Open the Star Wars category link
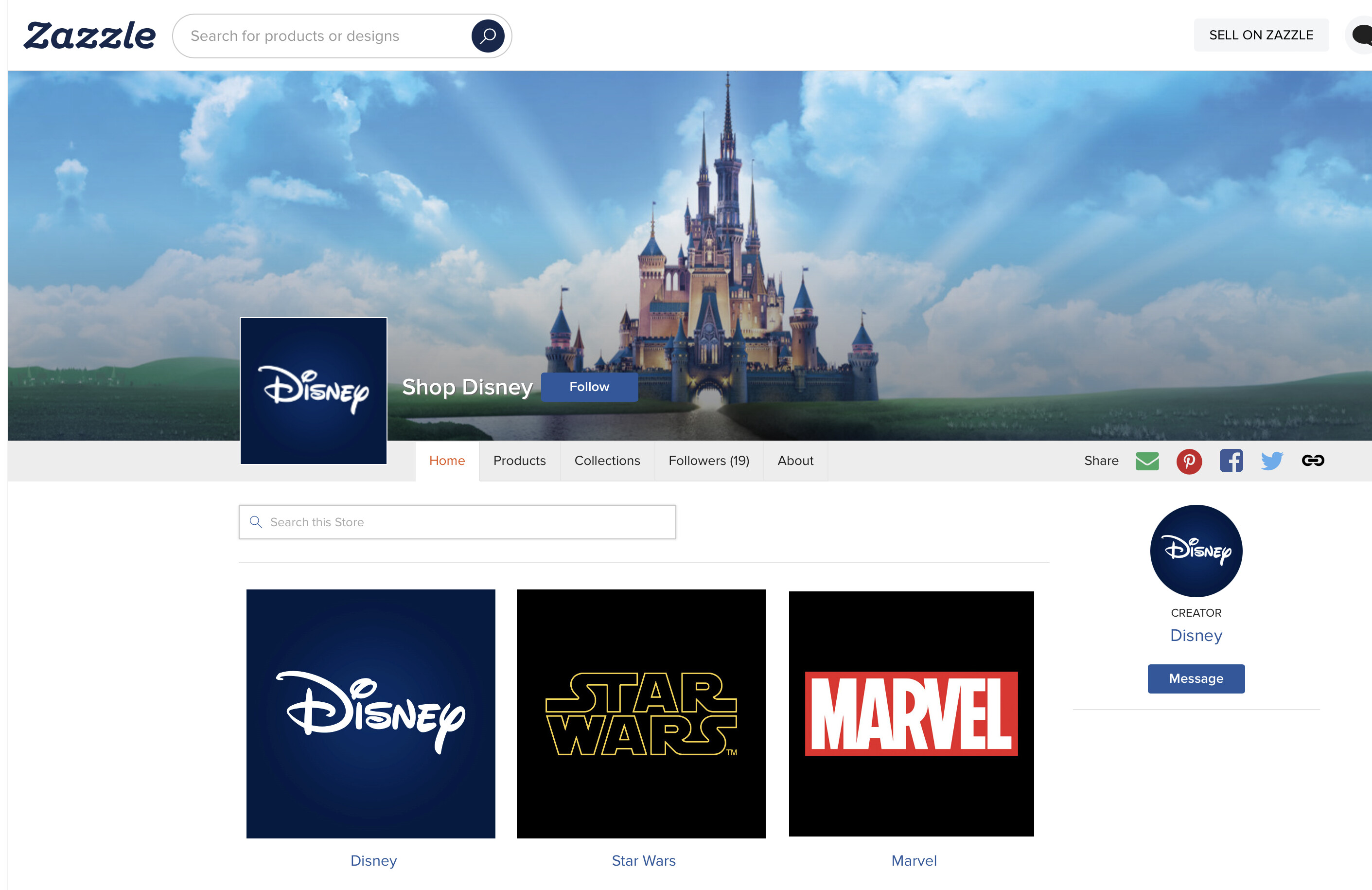1372x890 pixels. [643, 861]
